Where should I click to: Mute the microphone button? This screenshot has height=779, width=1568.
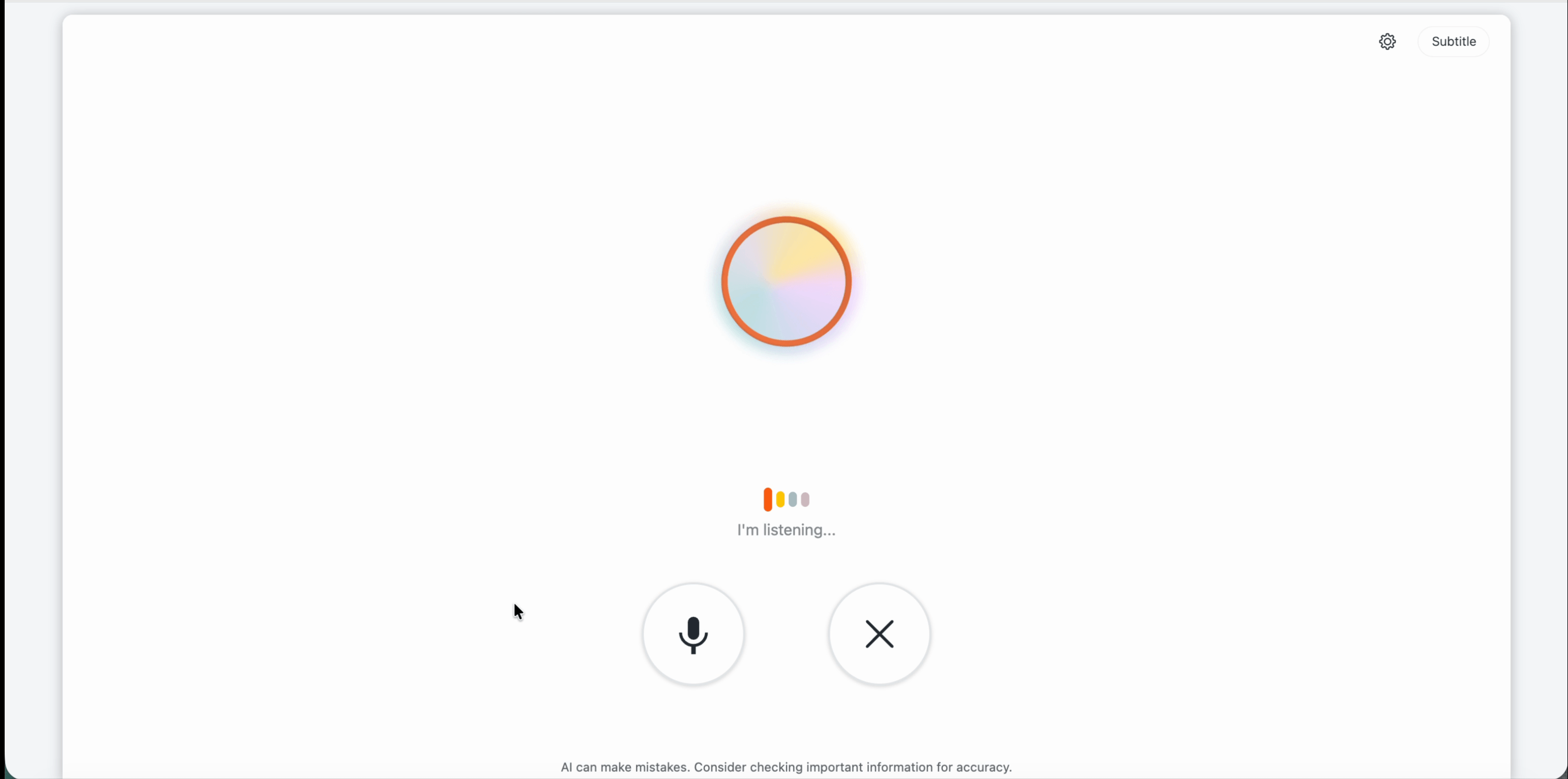coord(693,634)
